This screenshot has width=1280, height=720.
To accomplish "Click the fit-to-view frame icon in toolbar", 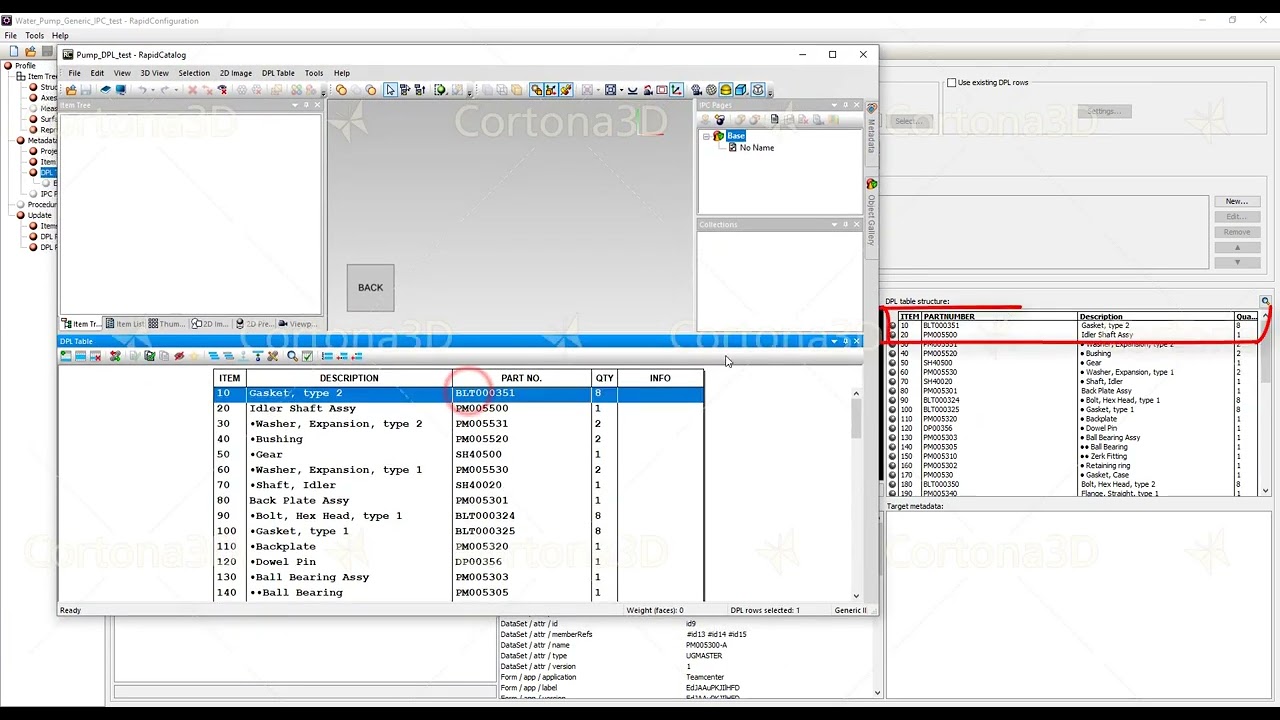I will 610,90.
